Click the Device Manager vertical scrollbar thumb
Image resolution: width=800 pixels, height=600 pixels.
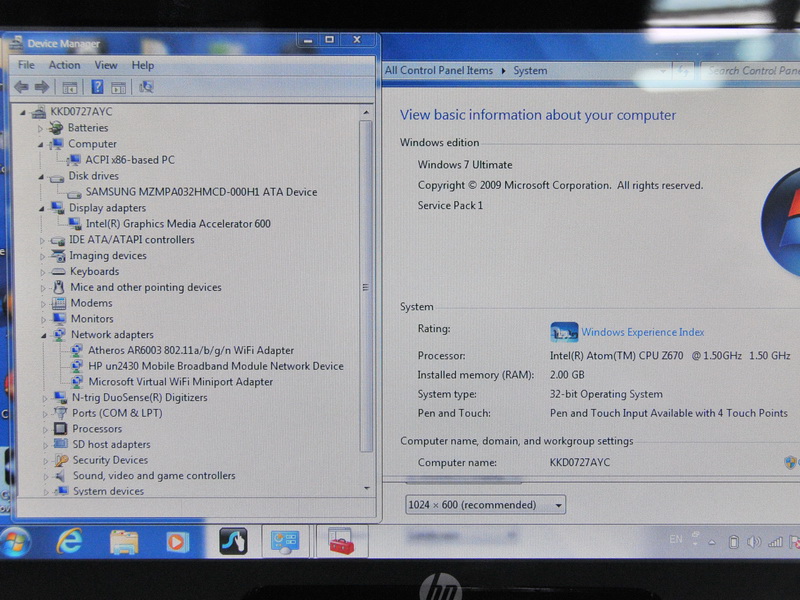point(366,286)
